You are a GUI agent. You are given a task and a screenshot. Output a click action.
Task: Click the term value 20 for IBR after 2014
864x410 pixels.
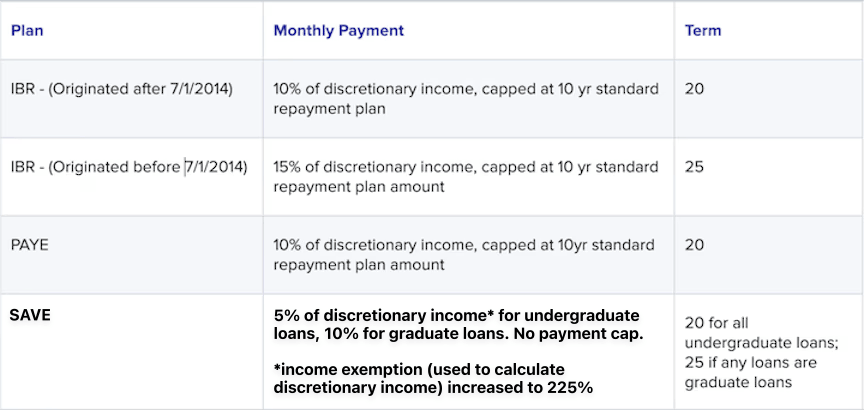[x=694, y=89]
